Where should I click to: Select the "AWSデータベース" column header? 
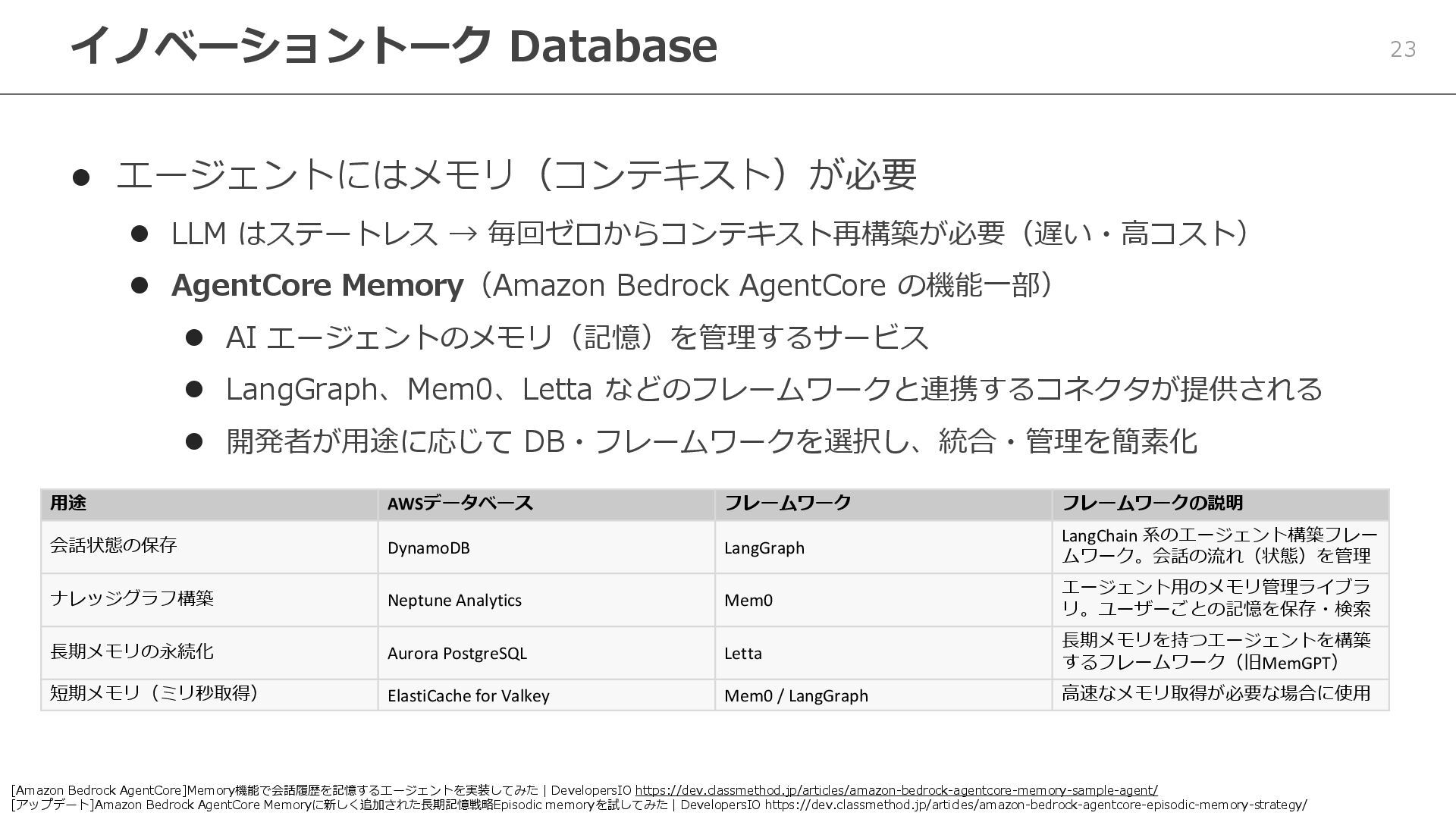pyautogui.click(x=460, y=504)
